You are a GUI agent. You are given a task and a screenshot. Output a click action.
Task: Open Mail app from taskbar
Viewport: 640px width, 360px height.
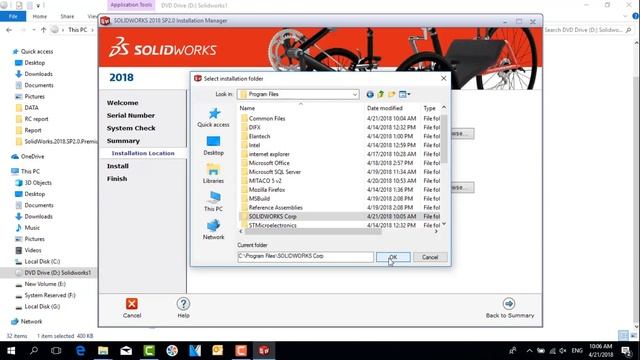(126, 351)
